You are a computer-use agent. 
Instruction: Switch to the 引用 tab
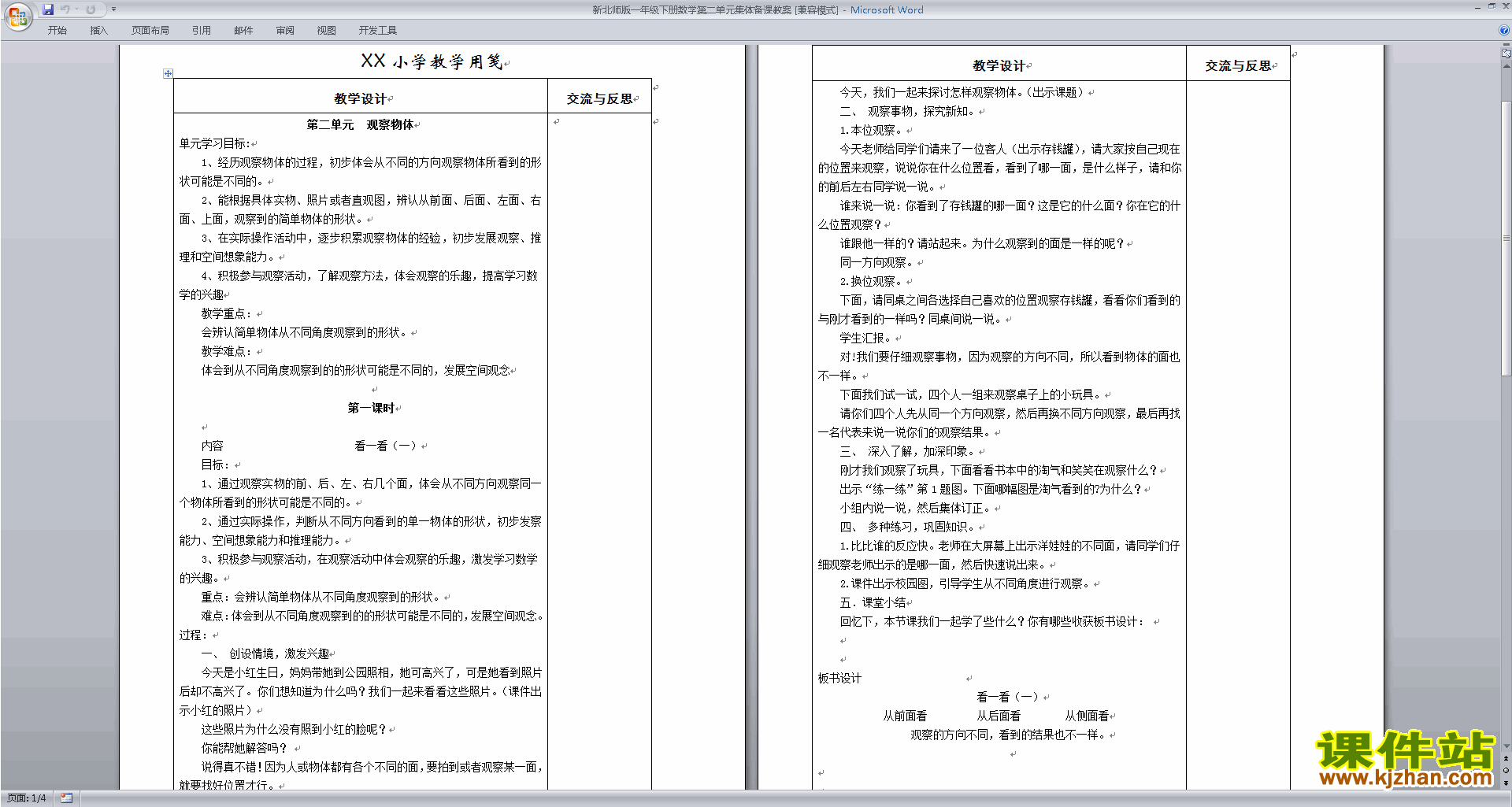202,31
